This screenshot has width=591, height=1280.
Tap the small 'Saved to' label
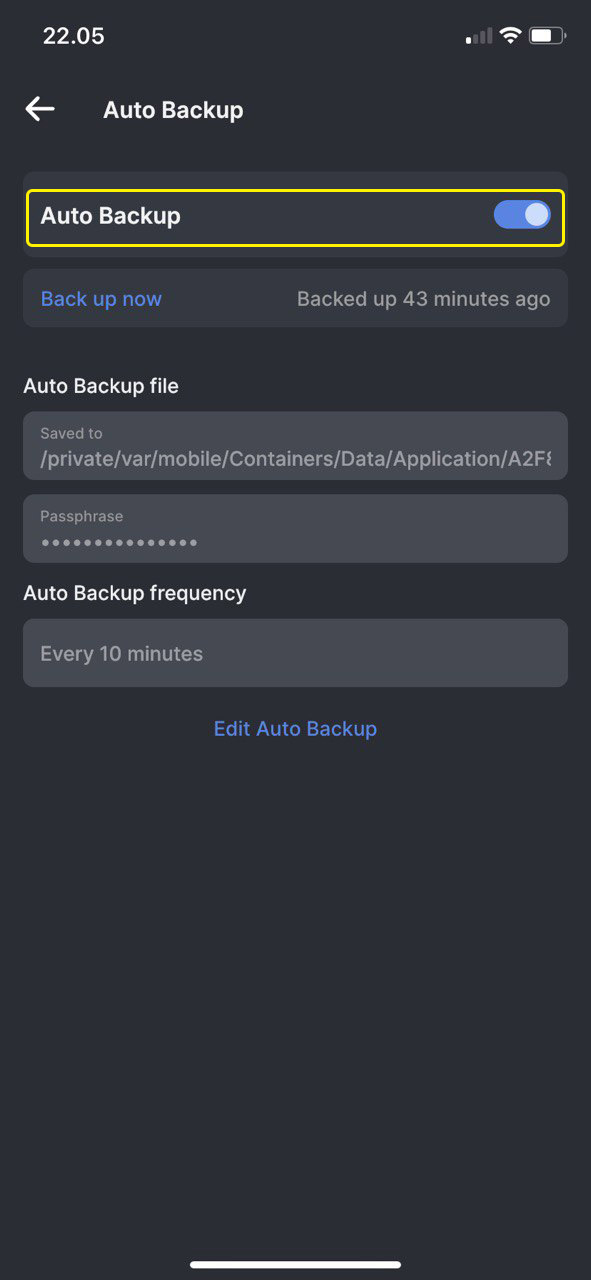click(71, 433)
